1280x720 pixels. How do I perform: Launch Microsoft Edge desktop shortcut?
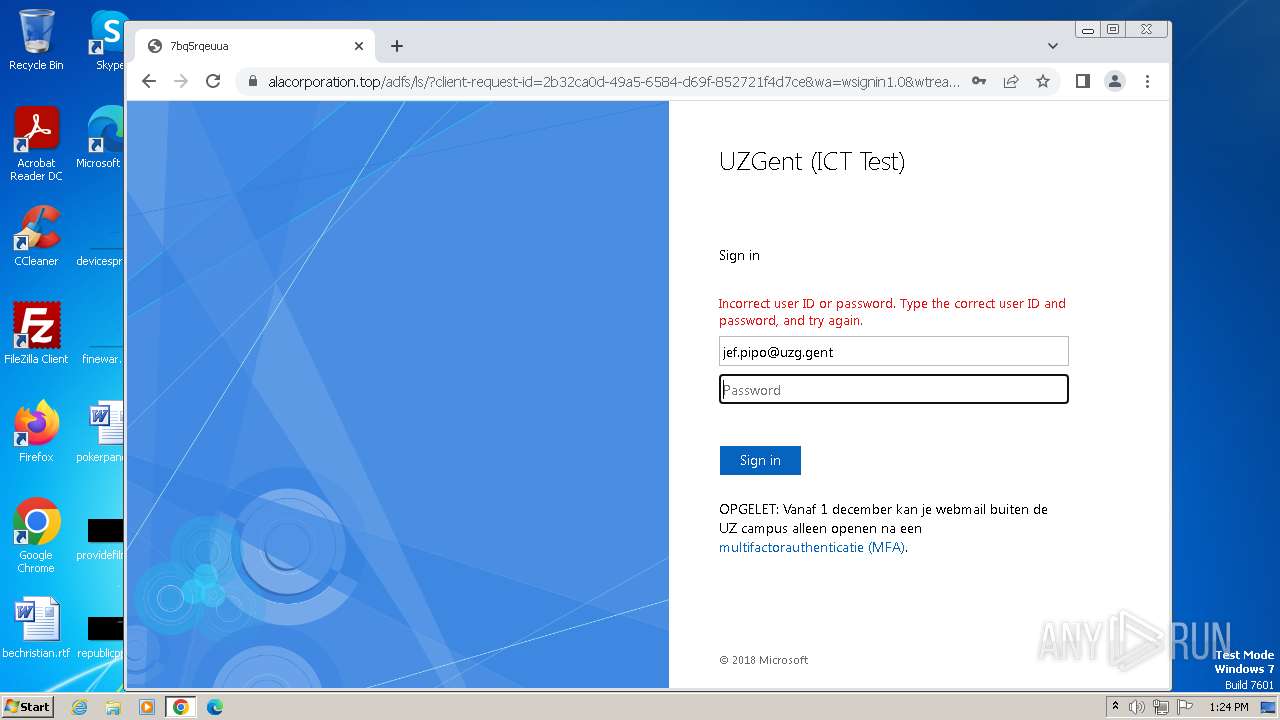pos(100,138)
